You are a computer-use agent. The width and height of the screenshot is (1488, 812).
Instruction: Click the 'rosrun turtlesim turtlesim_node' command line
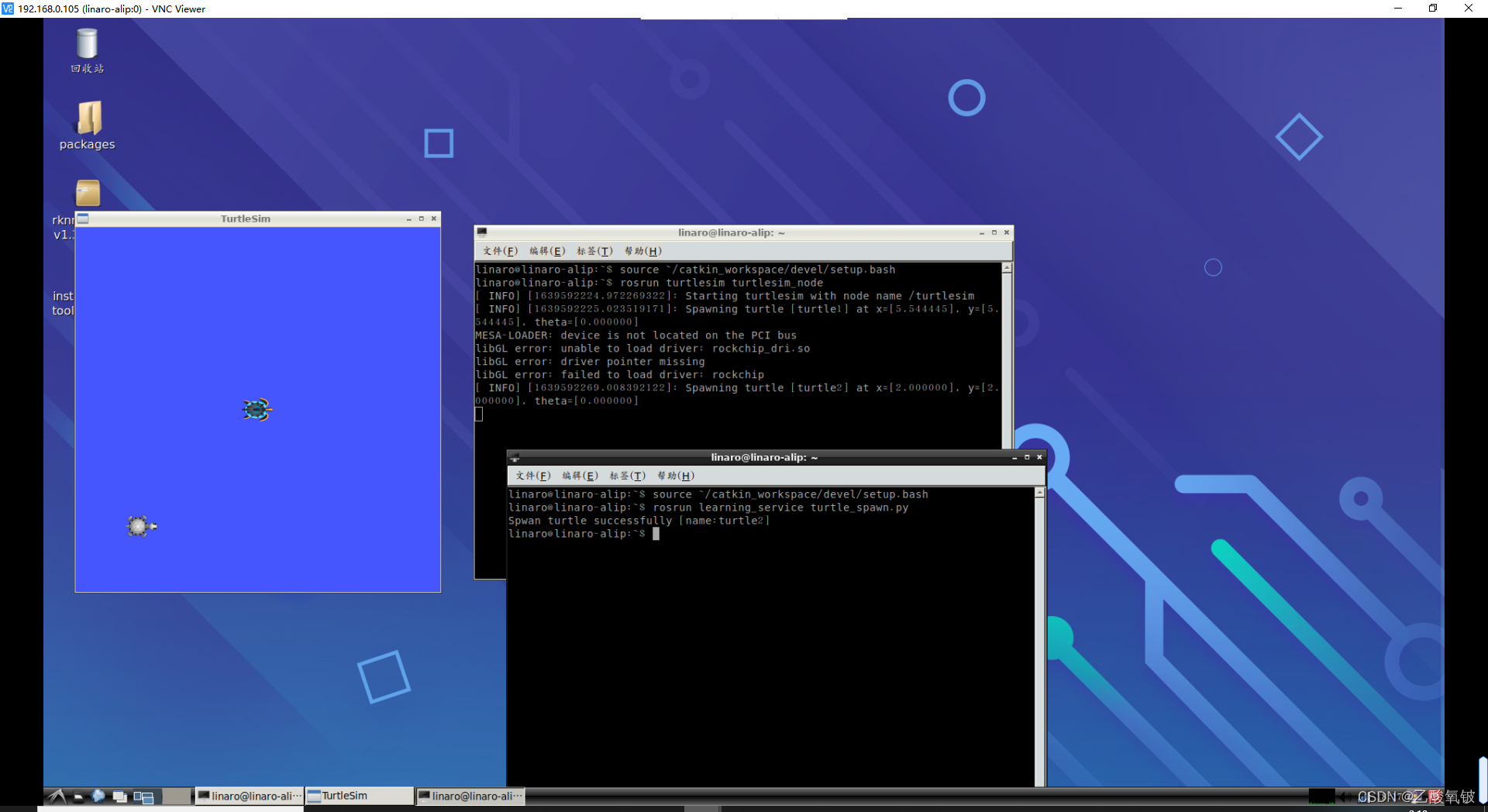click(649, 283)
